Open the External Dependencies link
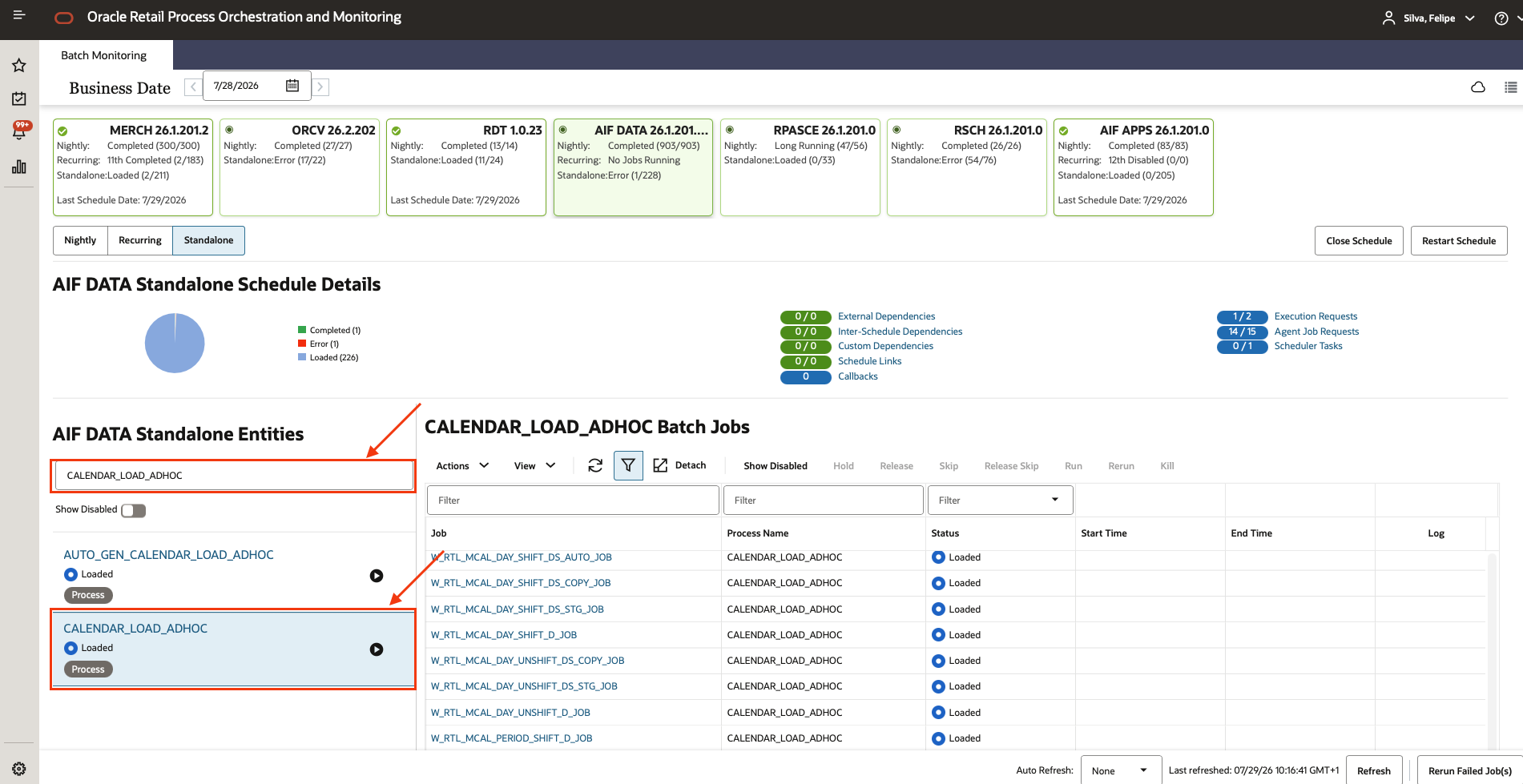1523x784 pixels. 886,316
